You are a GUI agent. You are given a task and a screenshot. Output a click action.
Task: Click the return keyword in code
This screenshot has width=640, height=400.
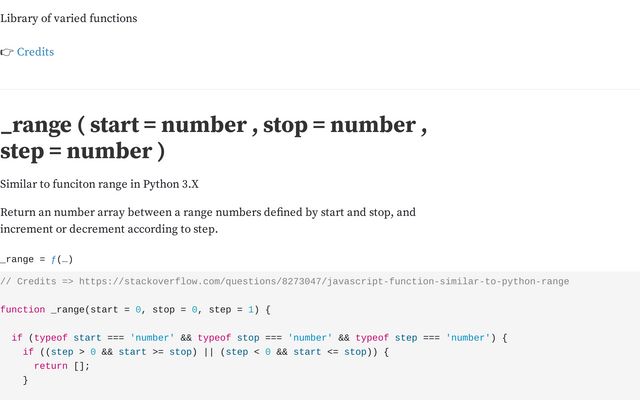(x=51, y=366)
